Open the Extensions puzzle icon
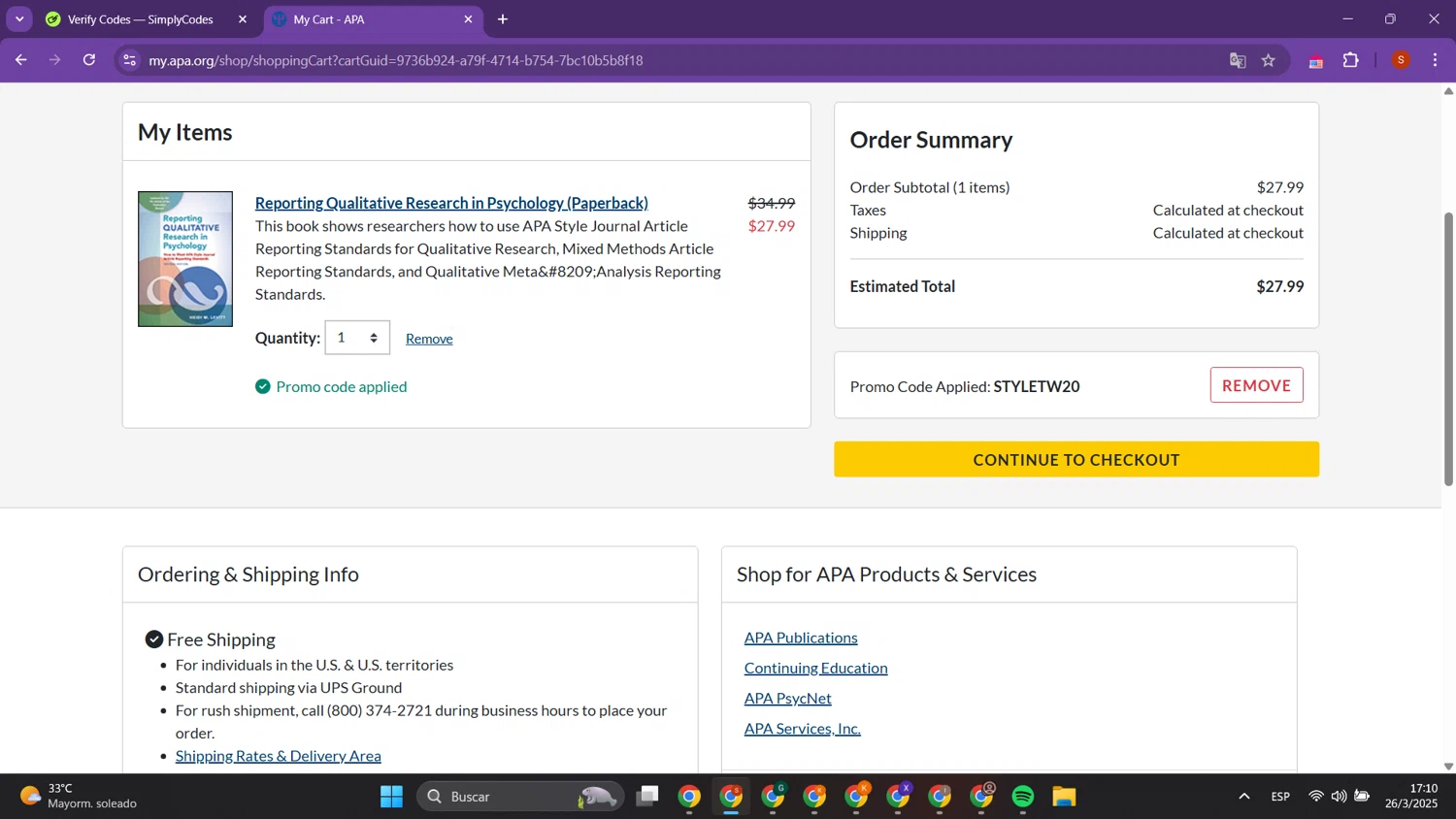Viewport: 1456px width, 819px height. click(x=1351, y=60)
